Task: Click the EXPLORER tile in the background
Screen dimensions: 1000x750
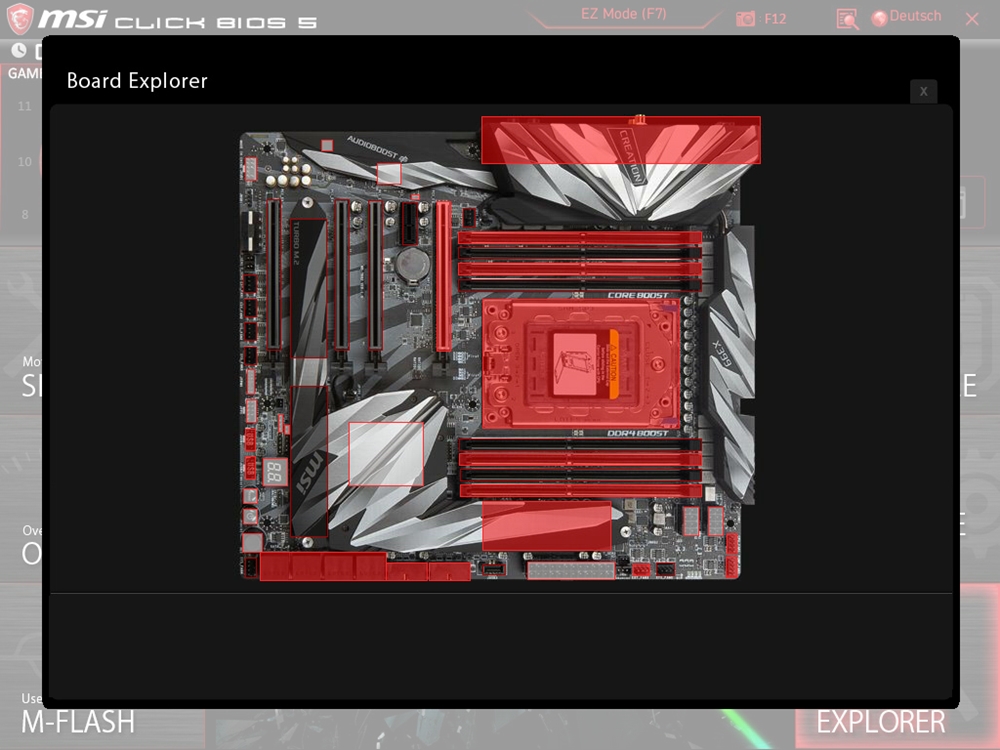Action: pos(881,722)
